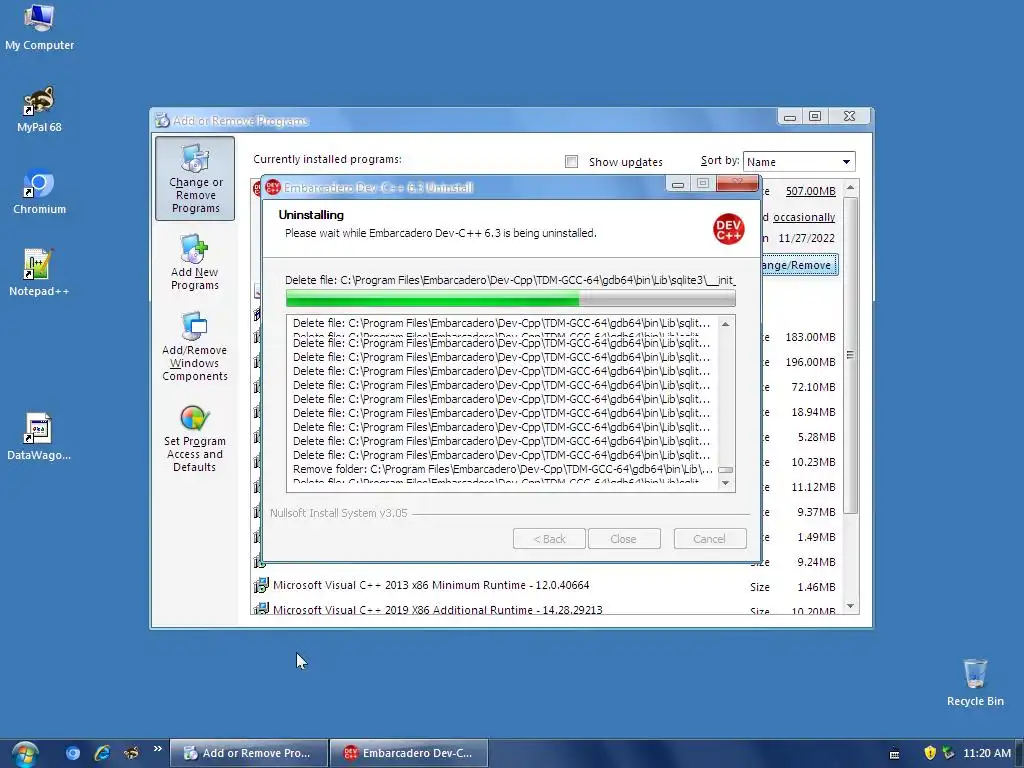Click the 507.00MB size value
The height and width of the screenshot is (768, 1024).
coord(810,191)
